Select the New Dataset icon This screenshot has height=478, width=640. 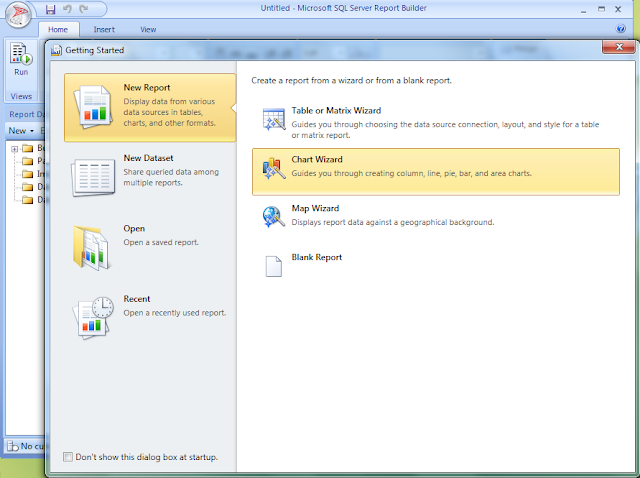point(93,178)
